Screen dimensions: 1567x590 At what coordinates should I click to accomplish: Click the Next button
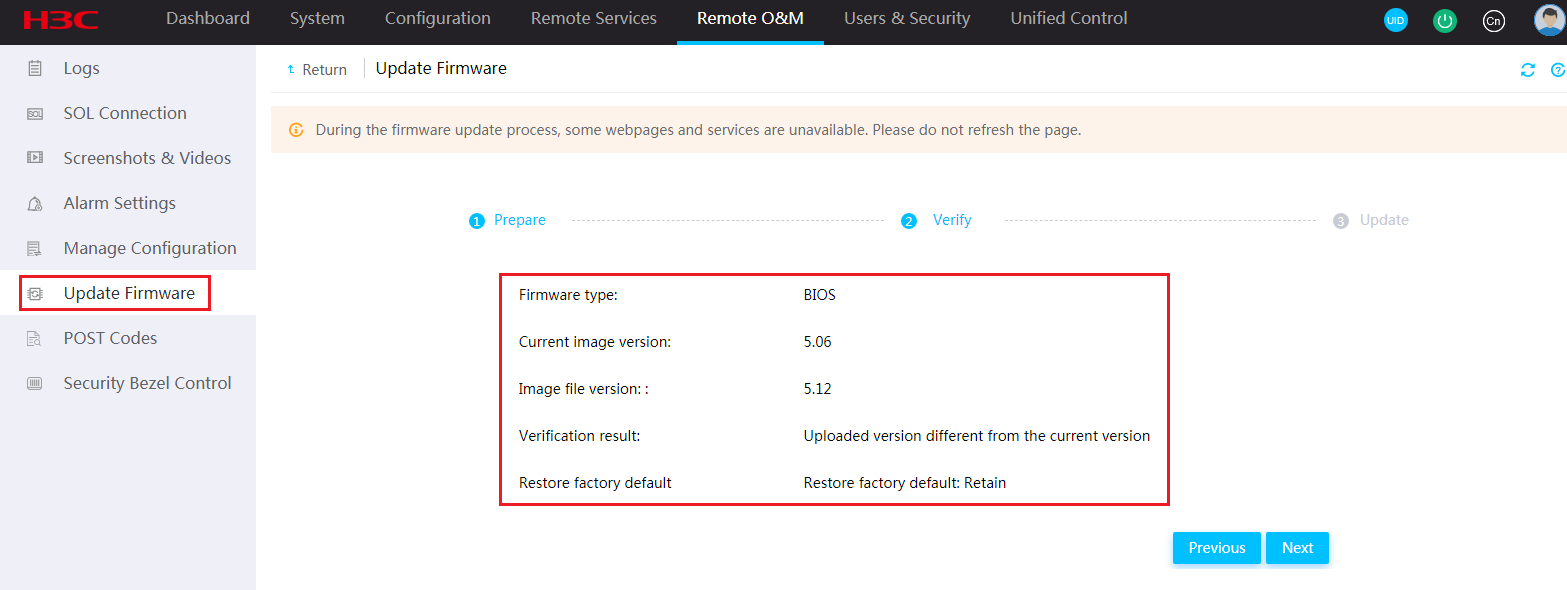point(1297,548)
